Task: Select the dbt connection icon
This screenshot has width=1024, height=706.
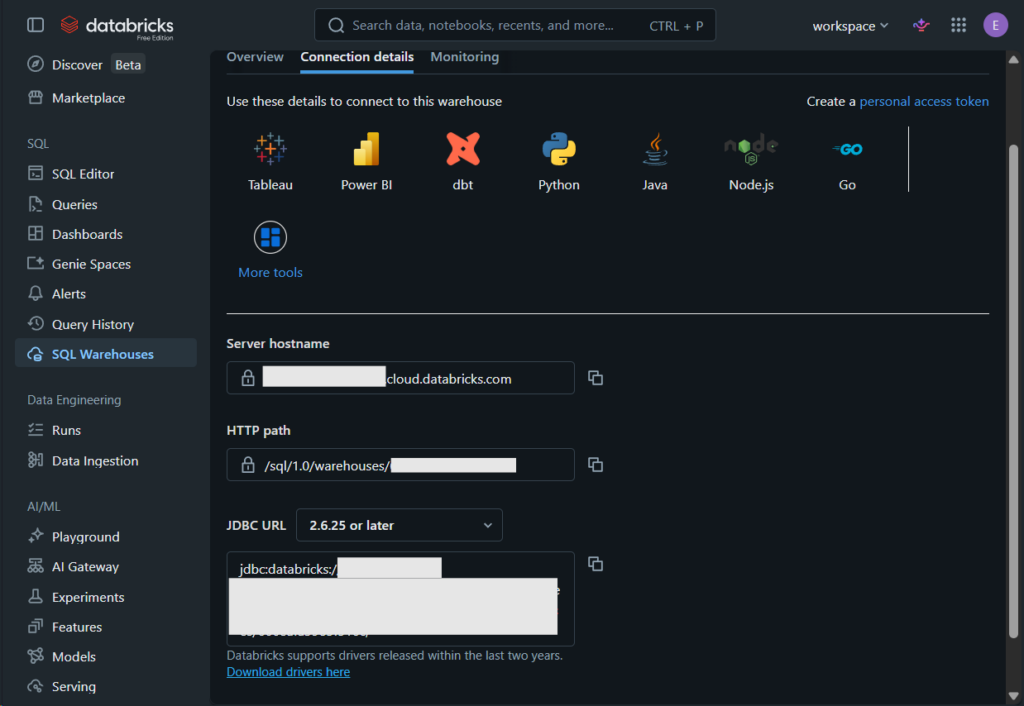Action: coord(463,149)
